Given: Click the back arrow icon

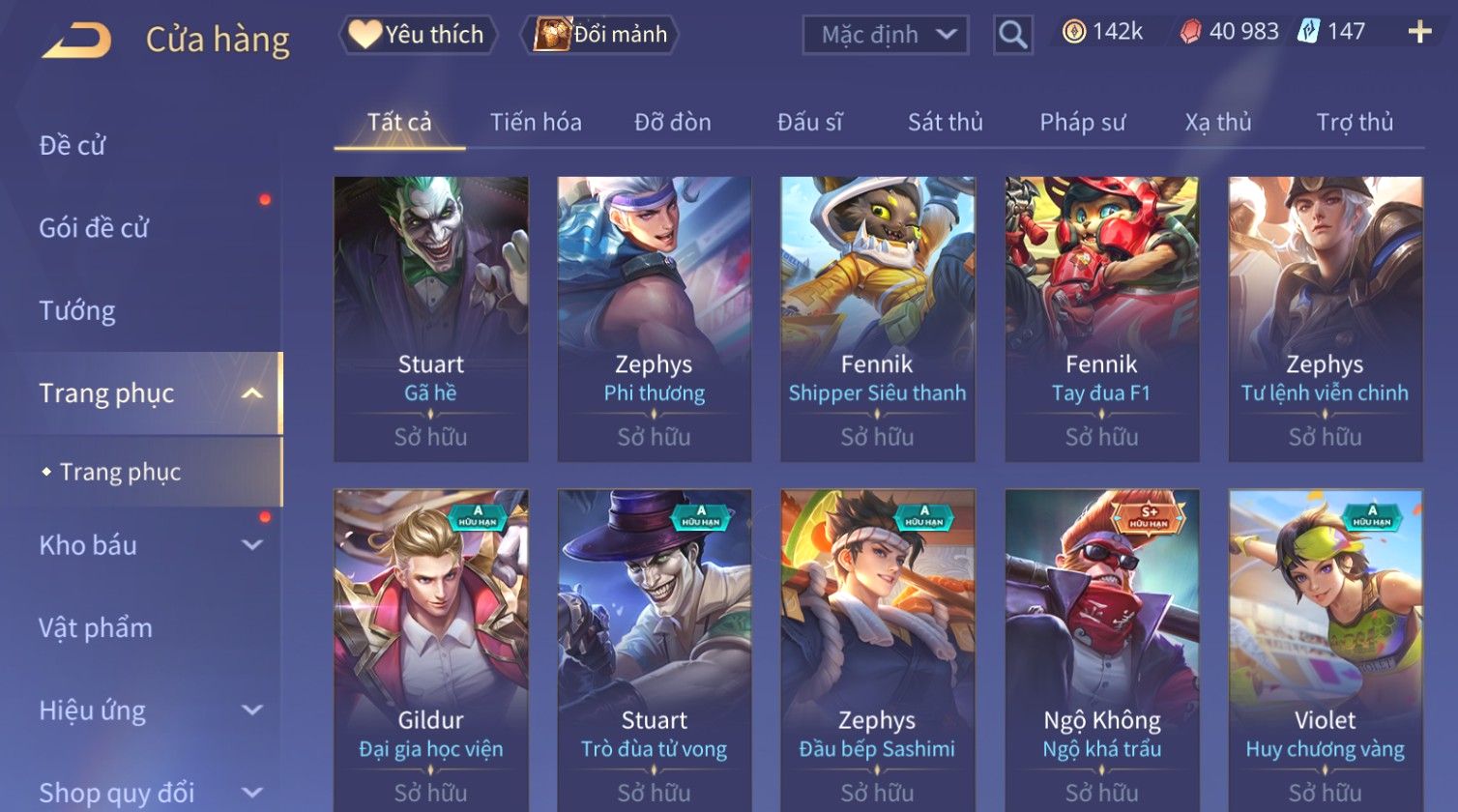Looking at the screenshot, I should (x=76, y=40).
